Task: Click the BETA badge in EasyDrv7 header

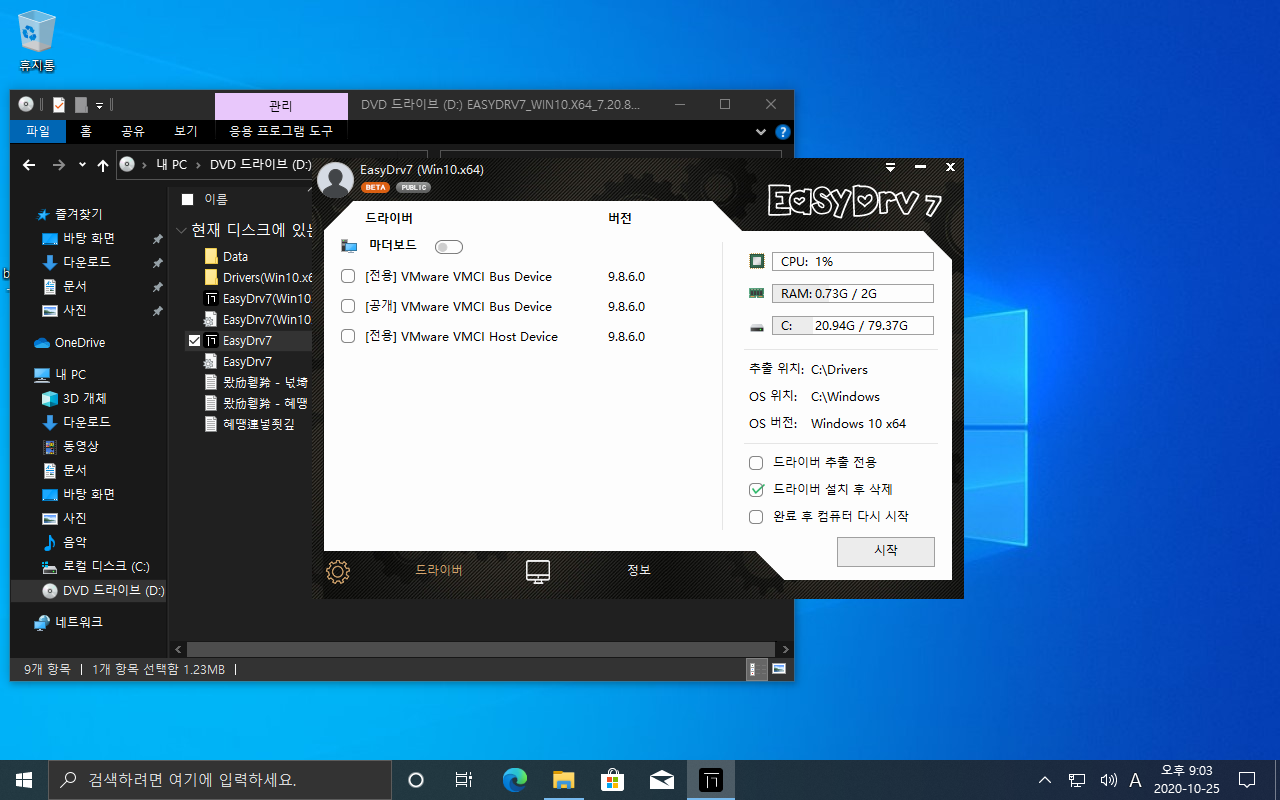Action: click(375, 187)
